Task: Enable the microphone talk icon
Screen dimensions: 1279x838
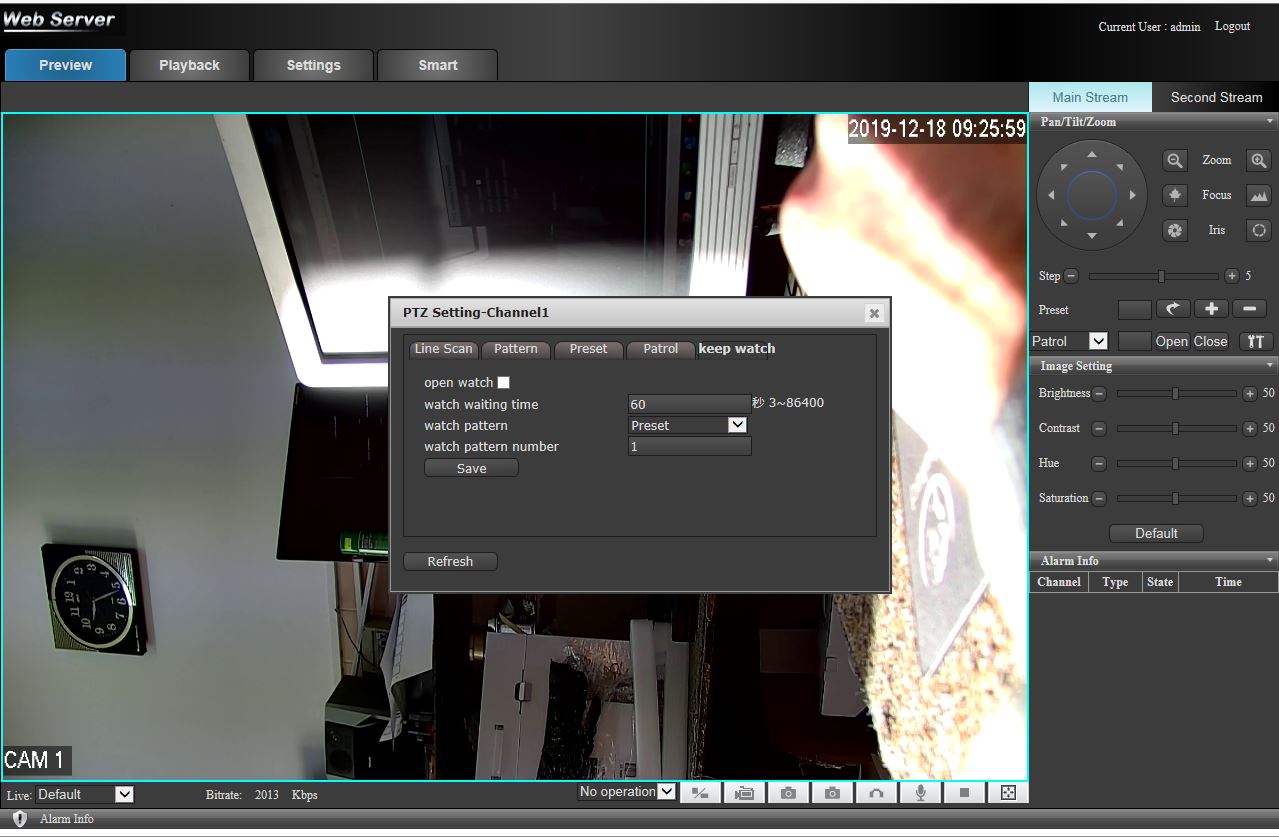Action: point(920,793)
